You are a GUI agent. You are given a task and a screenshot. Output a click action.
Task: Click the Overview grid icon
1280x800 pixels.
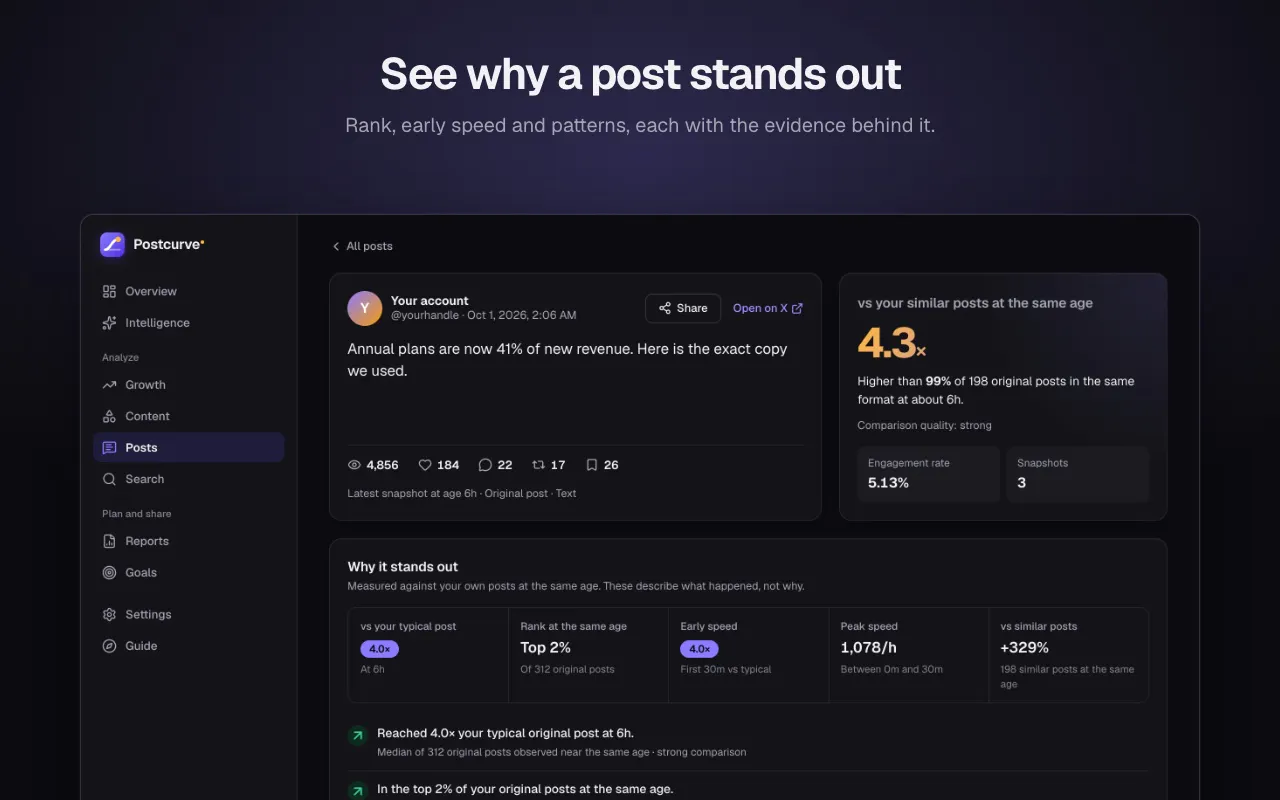pyautogui.click(x=109, y=291)
